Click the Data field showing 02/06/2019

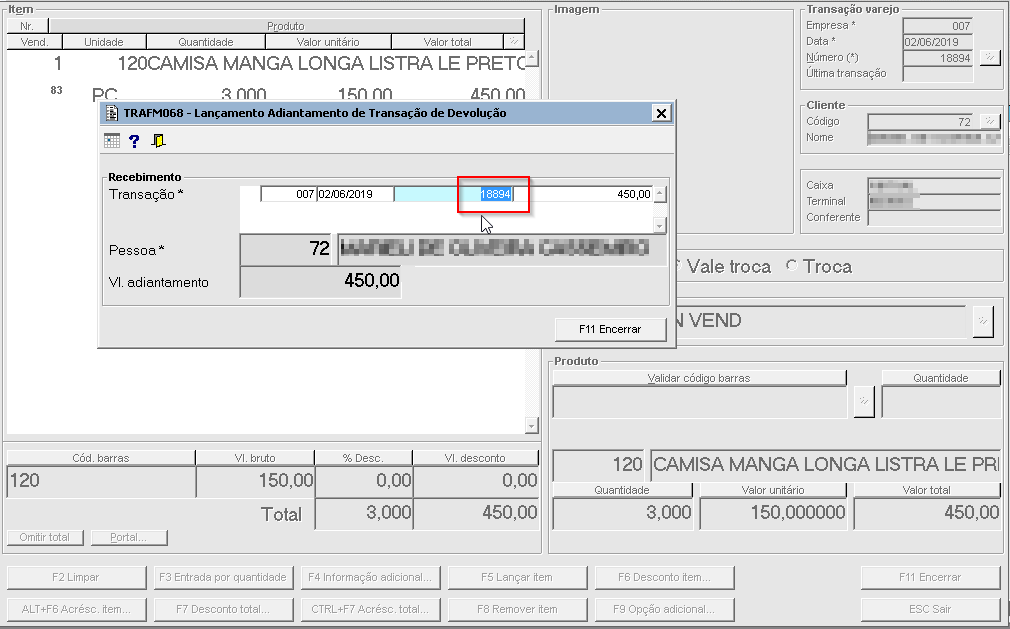pyautogui.click(x=938, y=42)
